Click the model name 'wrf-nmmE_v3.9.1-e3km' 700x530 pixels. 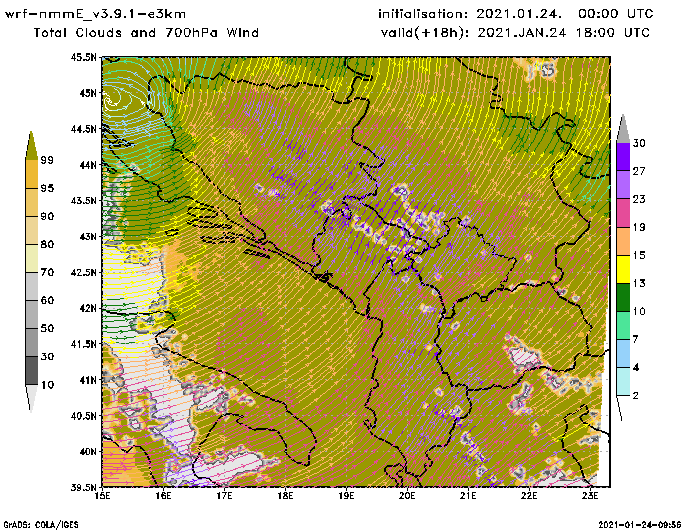95,14
